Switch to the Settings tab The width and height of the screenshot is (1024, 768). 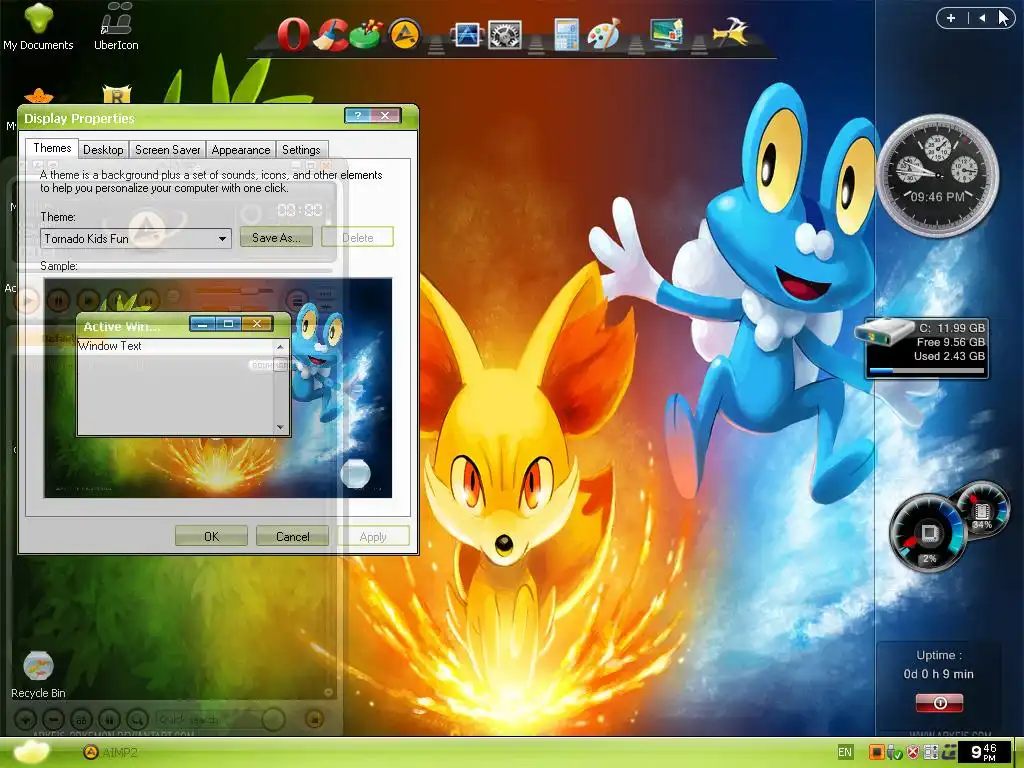tap(301, 150)
